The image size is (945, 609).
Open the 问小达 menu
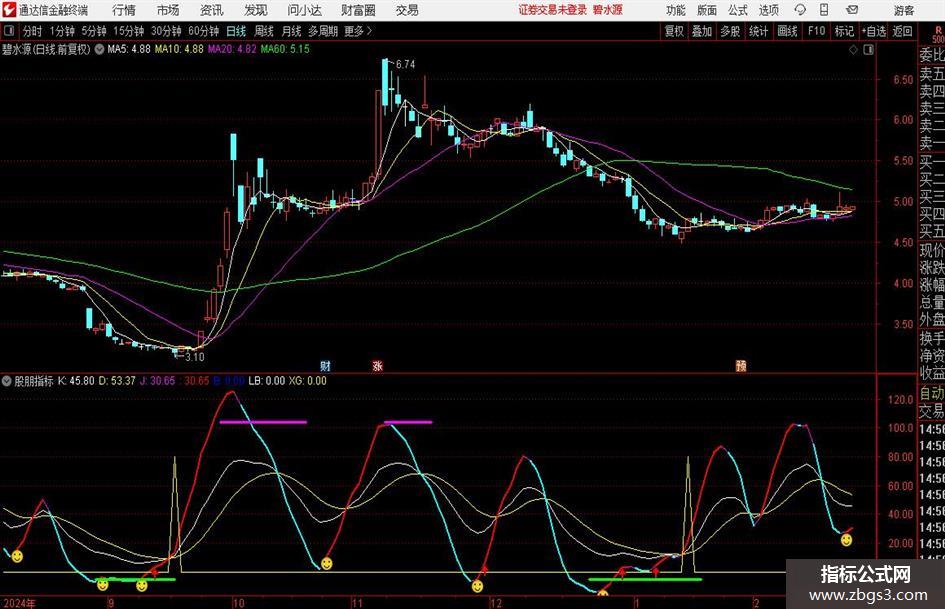coord(304,10)
